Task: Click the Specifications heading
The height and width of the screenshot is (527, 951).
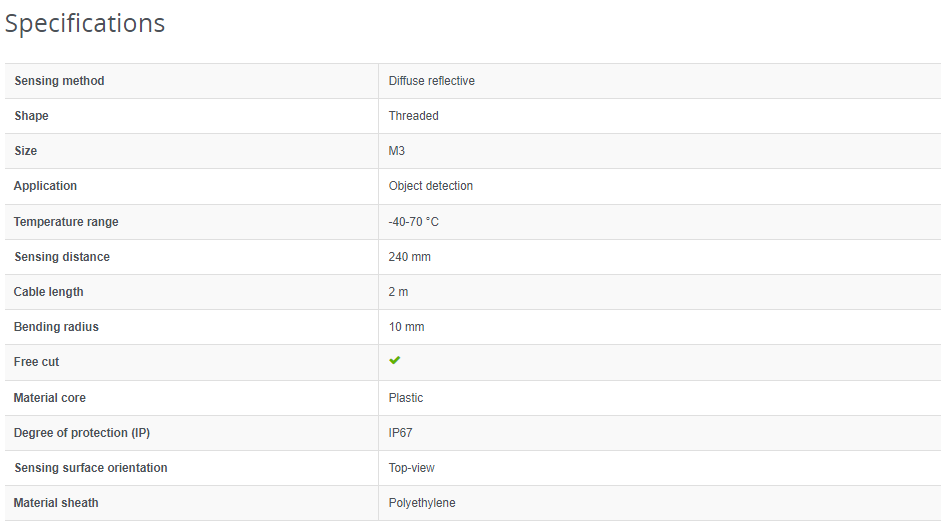Action: click(x=85, y=23)
